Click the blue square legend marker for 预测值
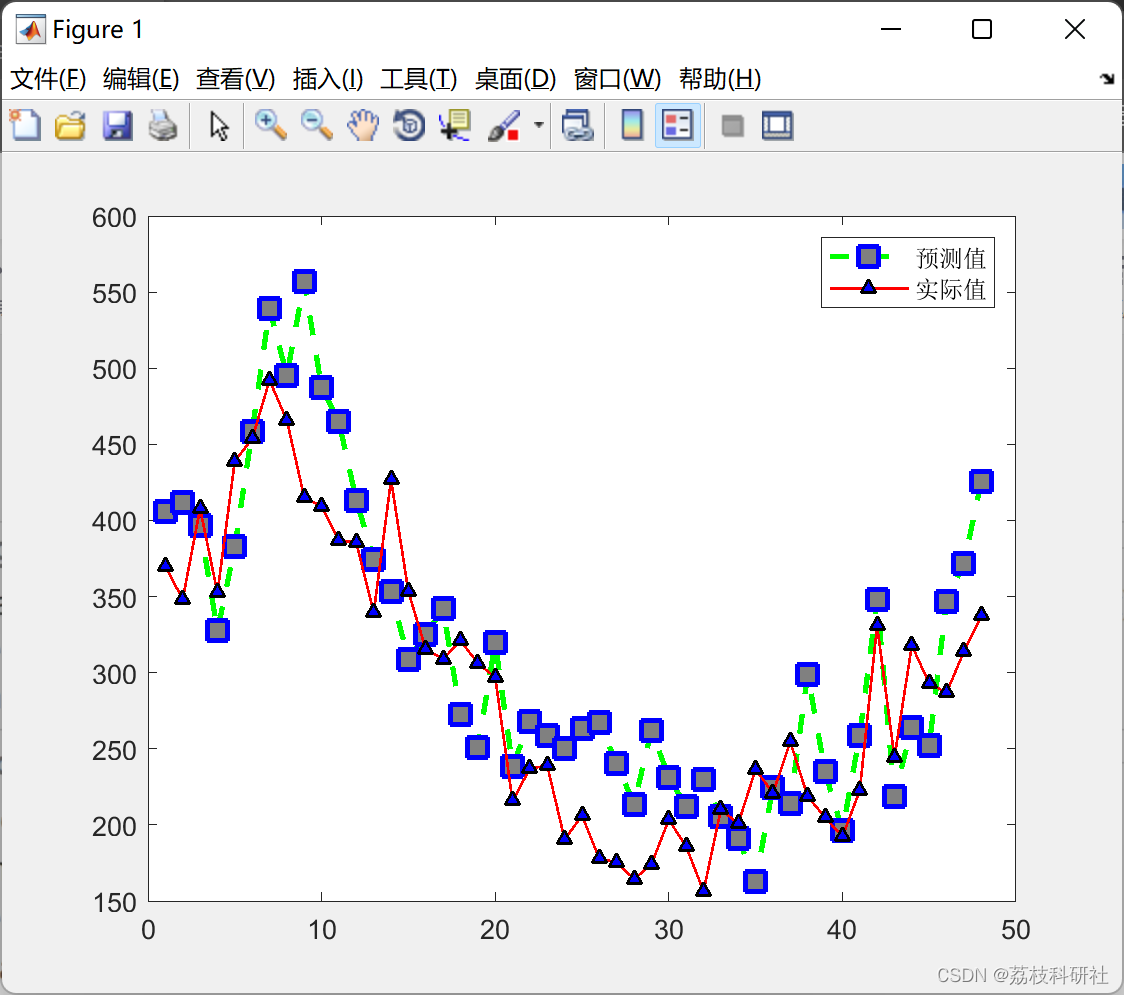This screenshot has width=1124, height=995. 868,257
